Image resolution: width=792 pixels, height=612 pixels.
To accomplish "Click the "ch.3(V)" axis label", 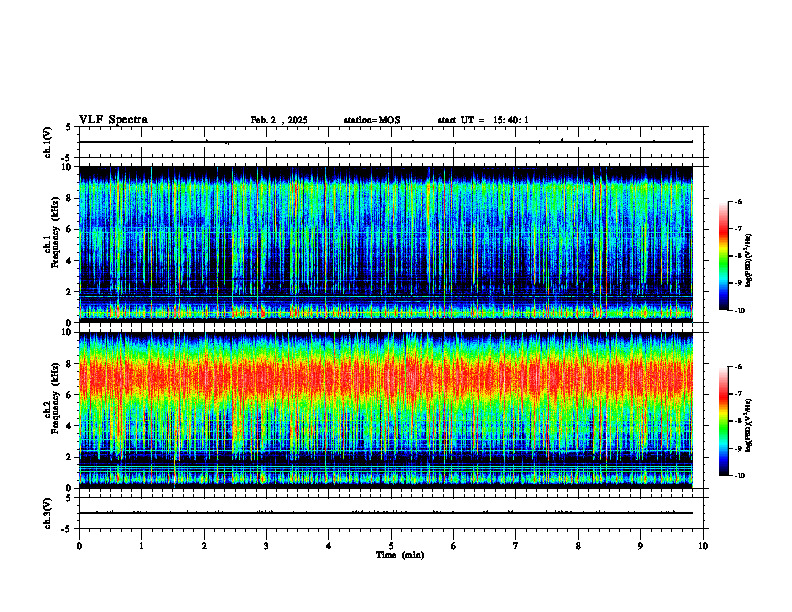I will (48, 513).
